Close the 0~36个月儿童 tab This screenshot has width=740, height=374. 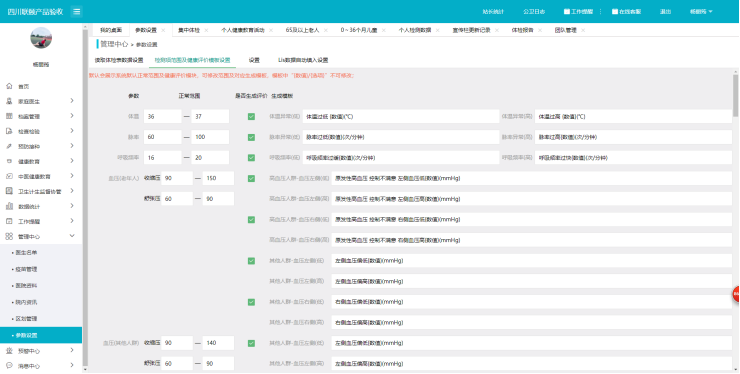pos(384,30)
